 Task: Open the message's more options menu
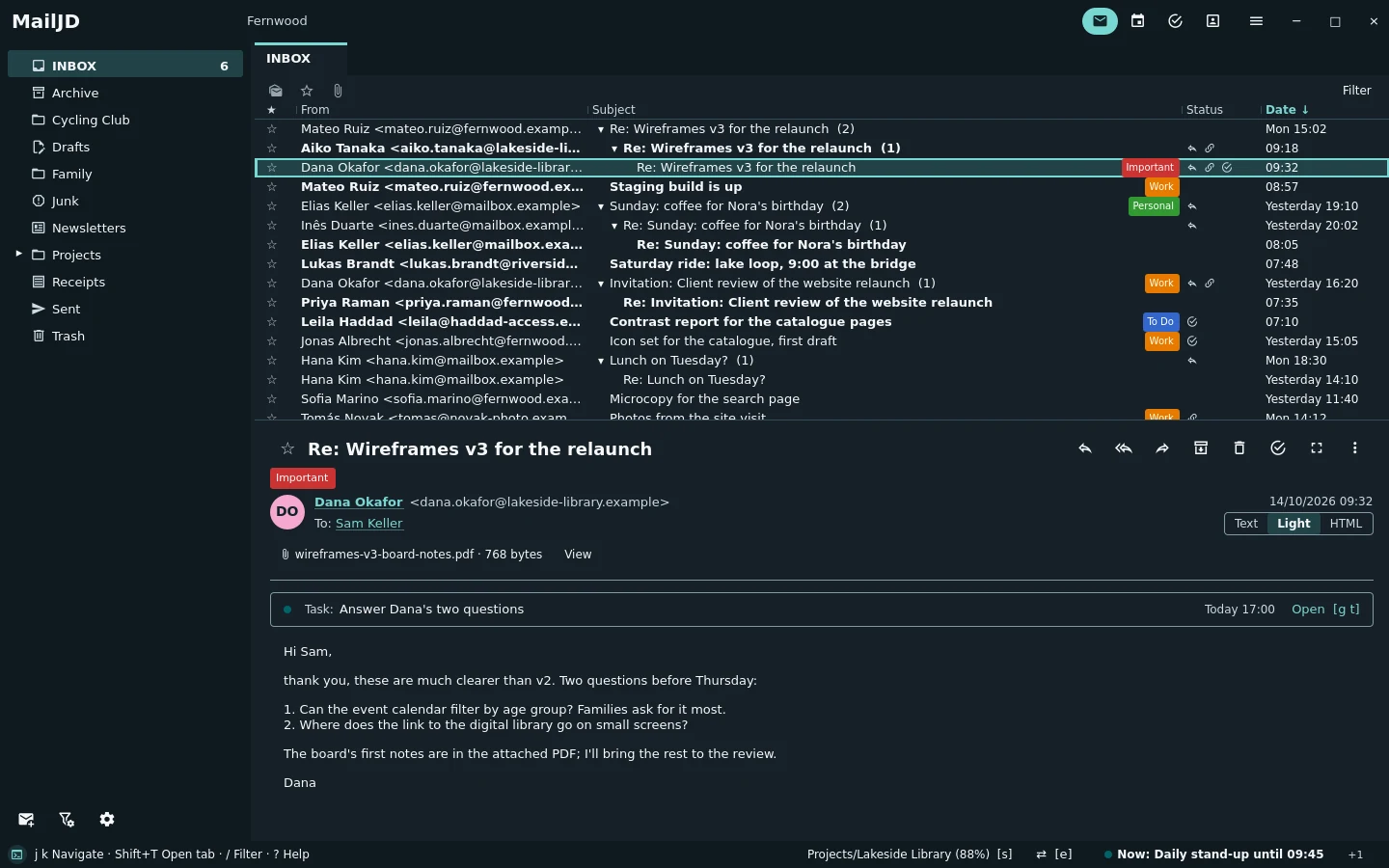(1355, 448)
